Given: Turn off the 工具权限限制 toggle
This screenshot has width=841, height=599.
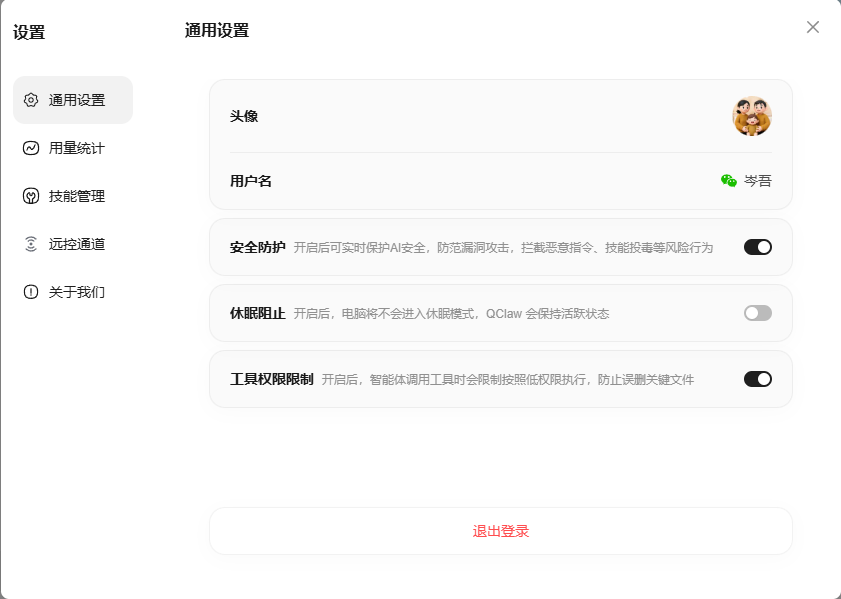Looking at the screenshot, I should click(x=757, y=379).
